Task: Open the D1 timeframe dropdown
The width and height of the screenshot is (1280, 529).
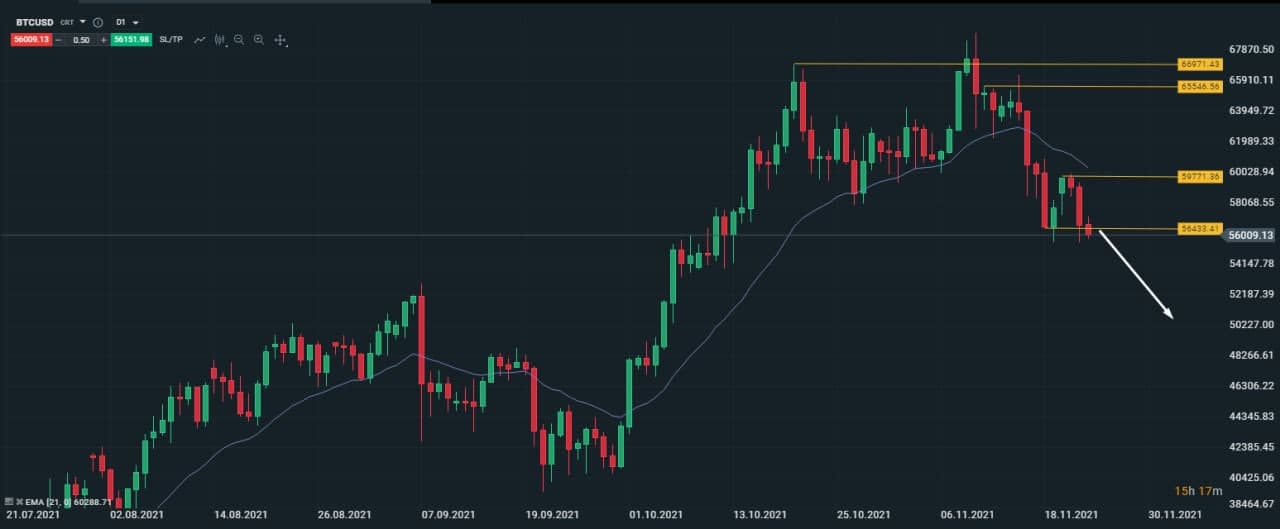Action: tap(128, 22)
